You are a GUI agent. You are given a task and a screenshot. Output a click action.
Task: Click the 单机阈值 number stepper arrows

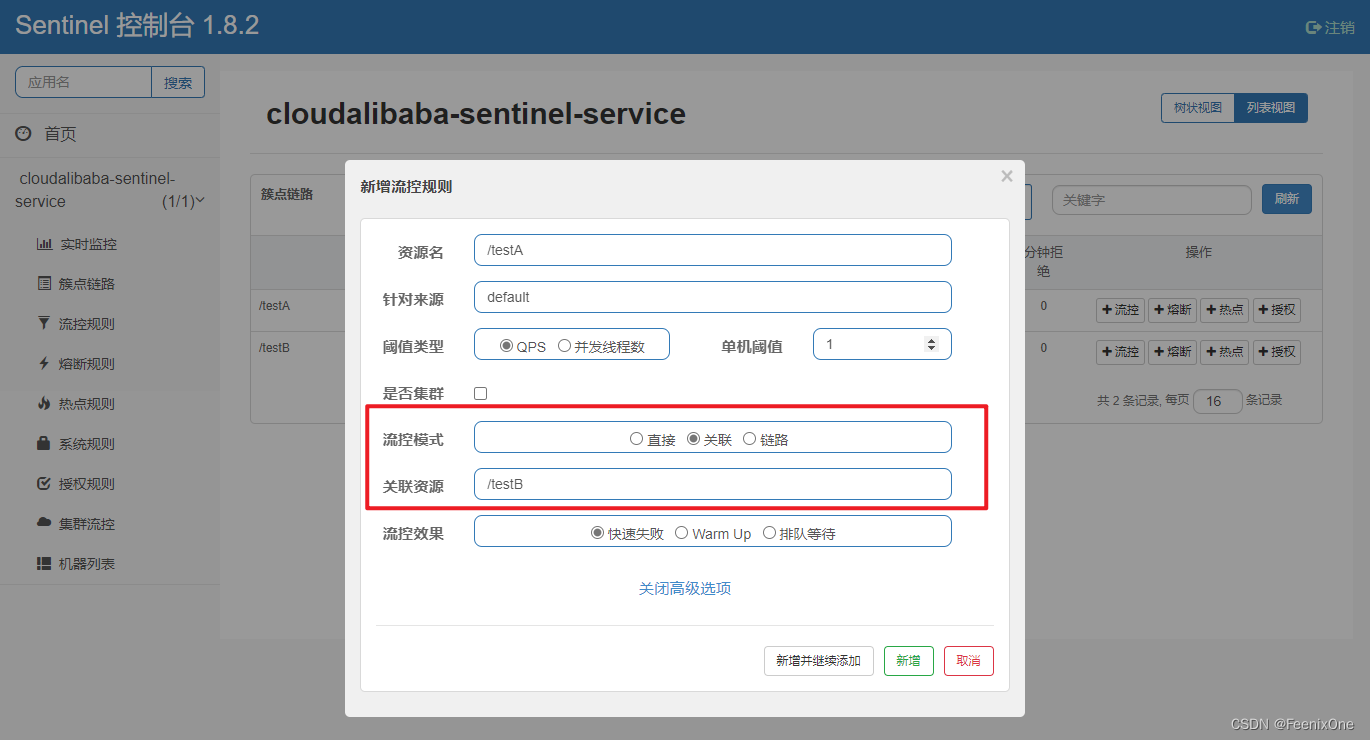932,344
